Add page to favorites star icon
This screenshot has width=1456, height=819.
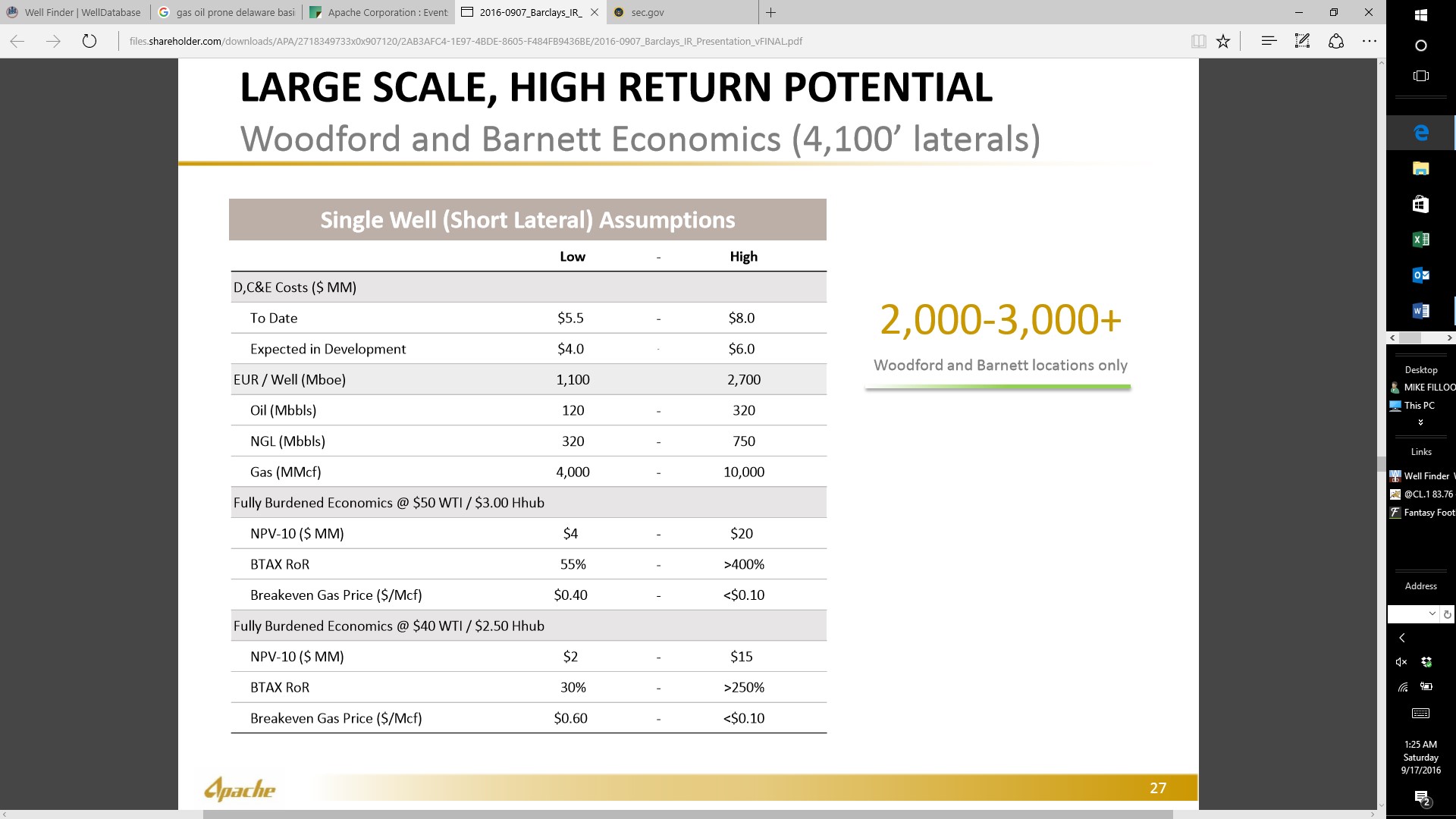1223,42
